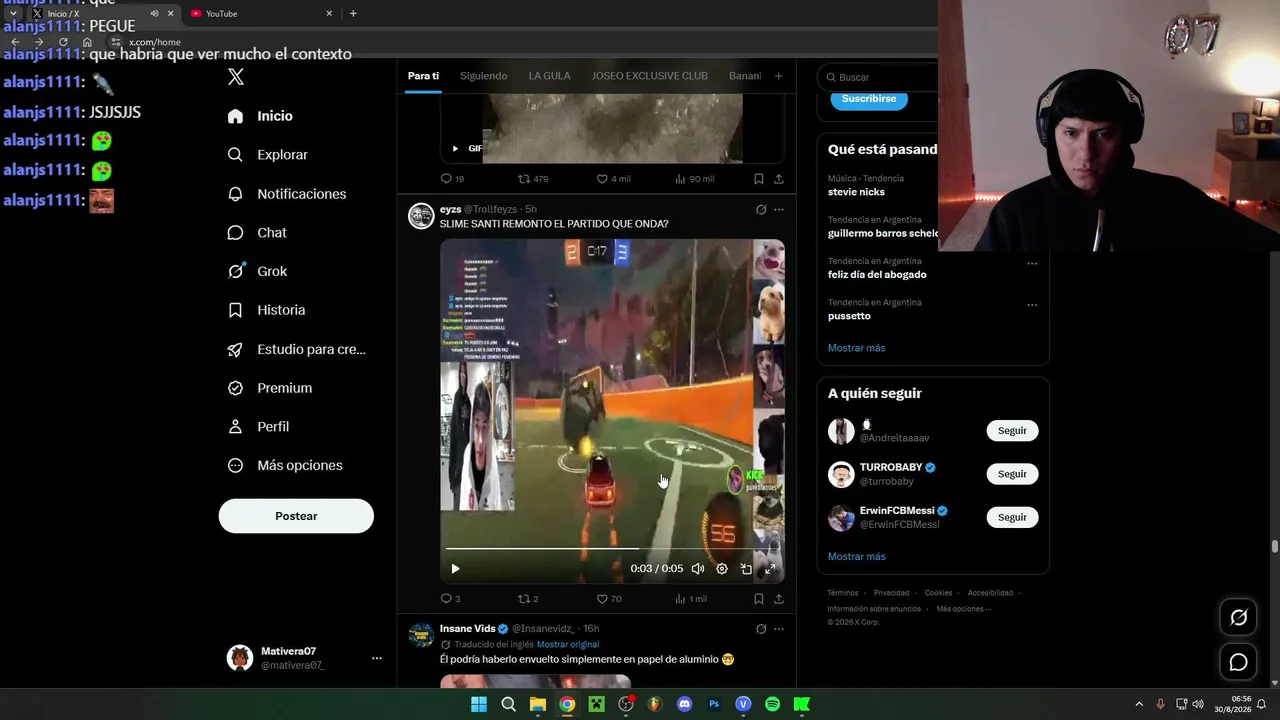Repost the GIF post with 479 reposts
This screenshot has width=1280, height=720.
tap(533, 179)
